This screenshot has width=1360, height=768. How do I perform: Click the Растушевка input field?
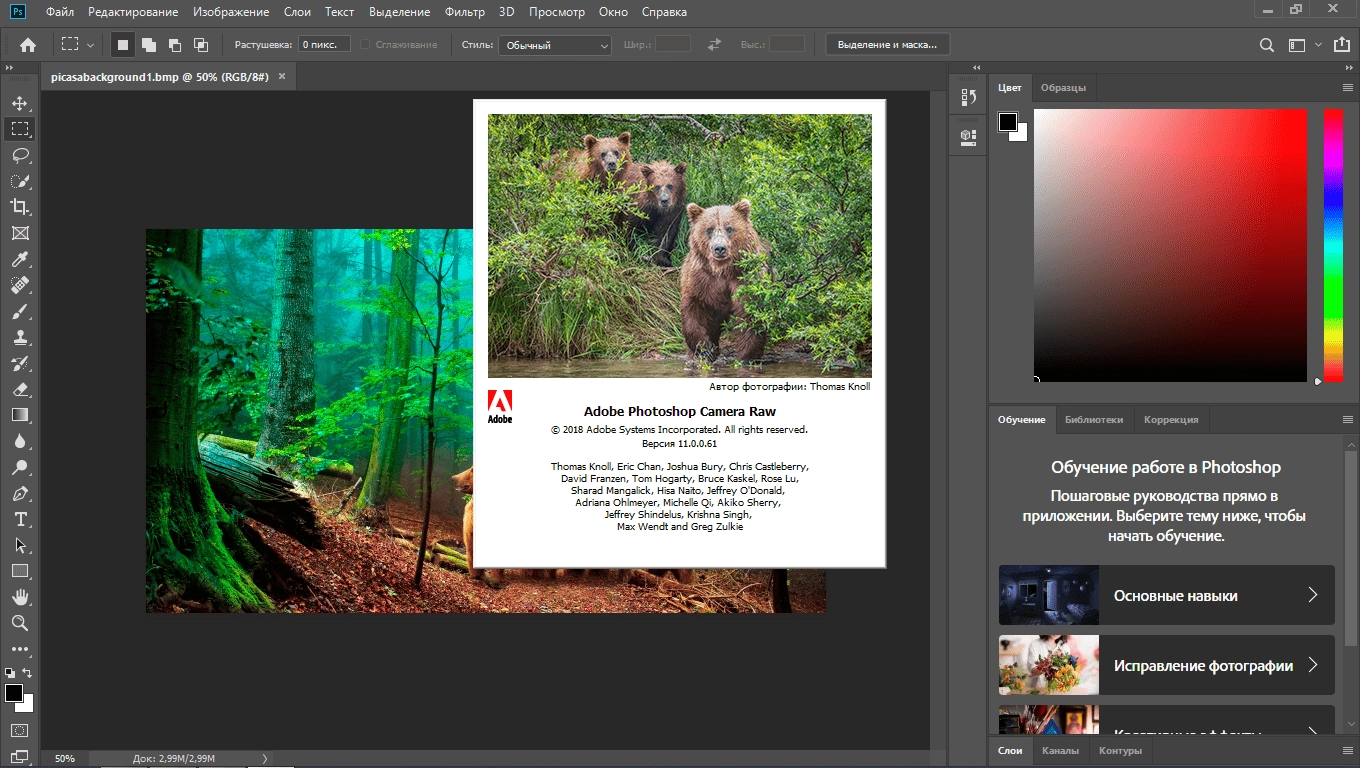[325, 45]
